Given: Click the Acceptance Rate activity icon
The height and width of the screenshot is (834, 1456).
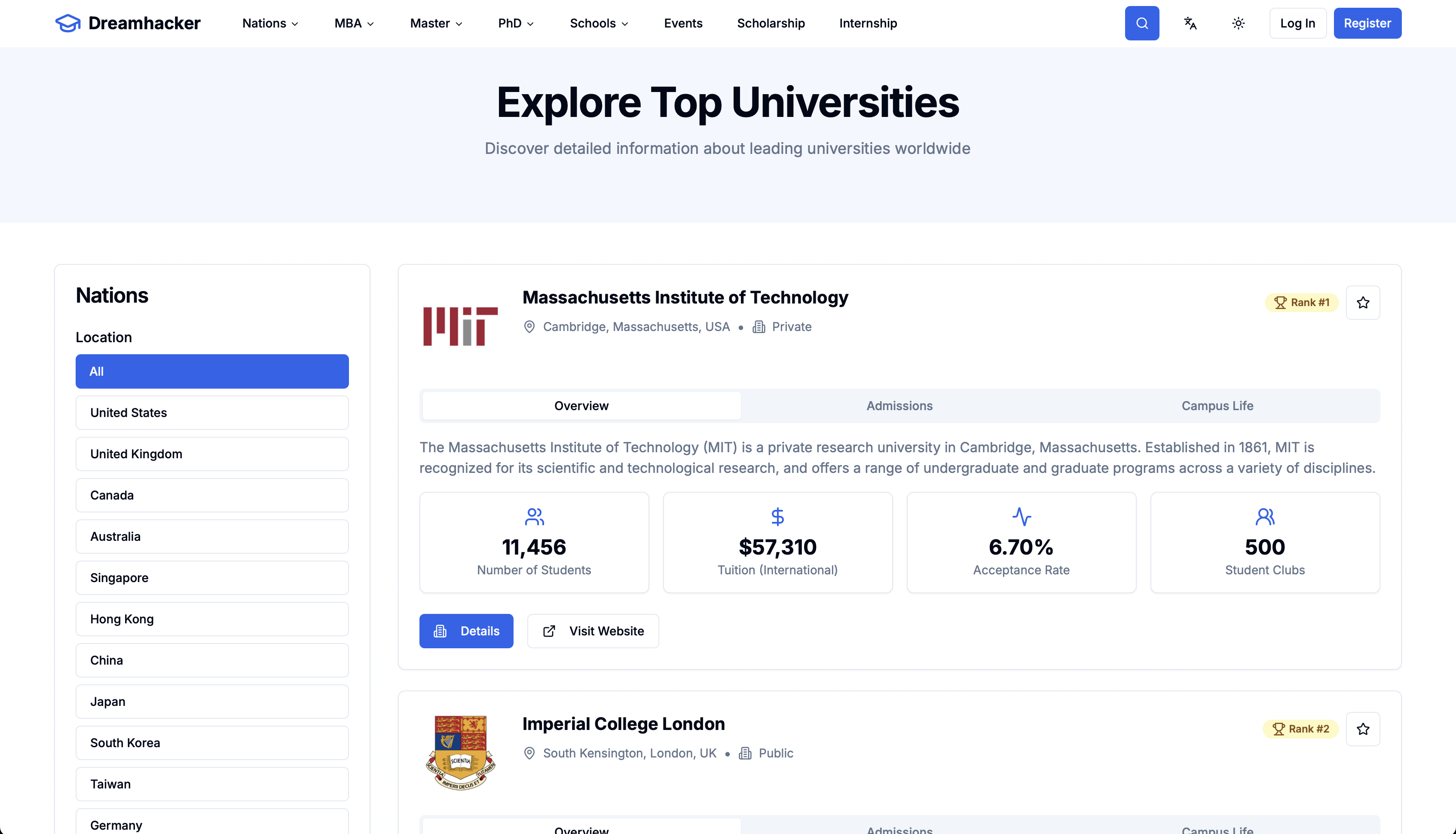Looking at the screenshot, I should coord(1022,517).
